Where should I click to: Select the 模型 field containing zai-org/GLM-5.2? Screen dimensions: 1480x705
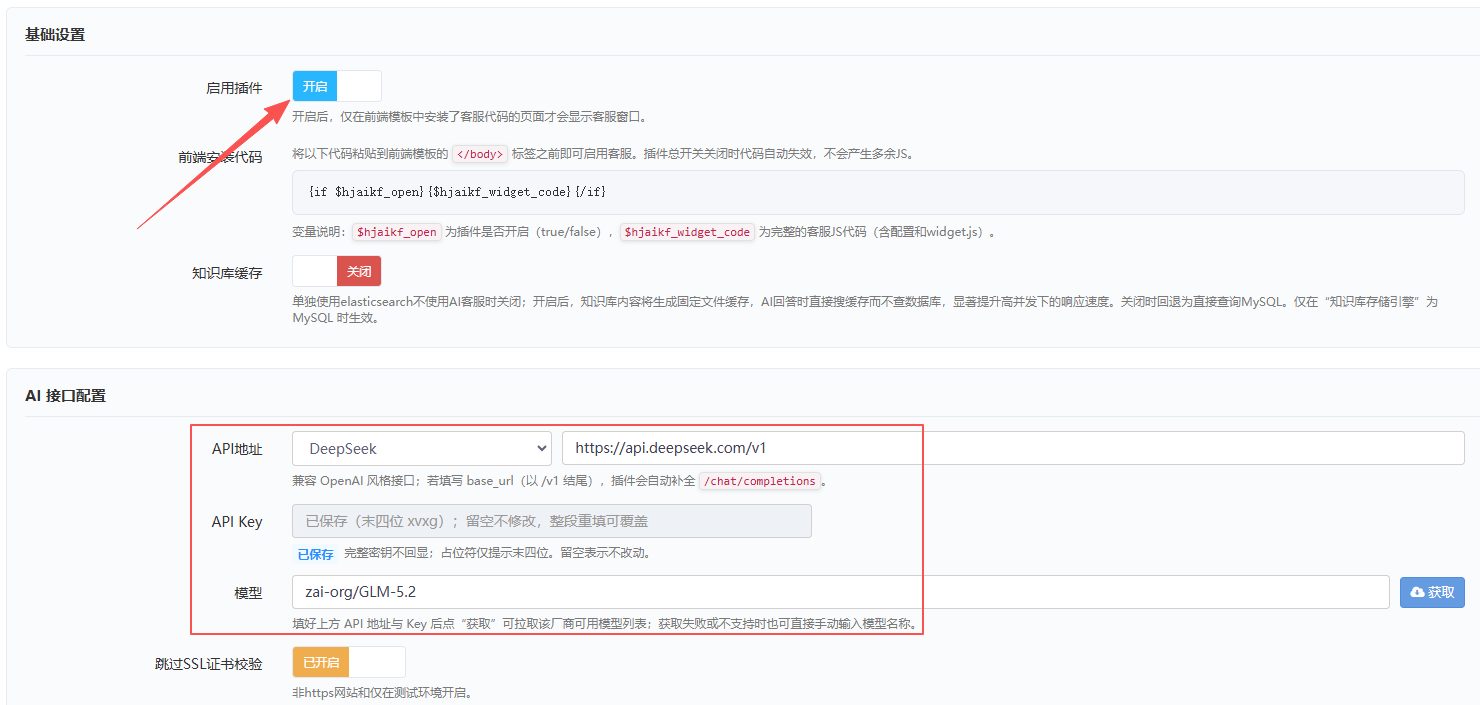[x=841, y=592]
